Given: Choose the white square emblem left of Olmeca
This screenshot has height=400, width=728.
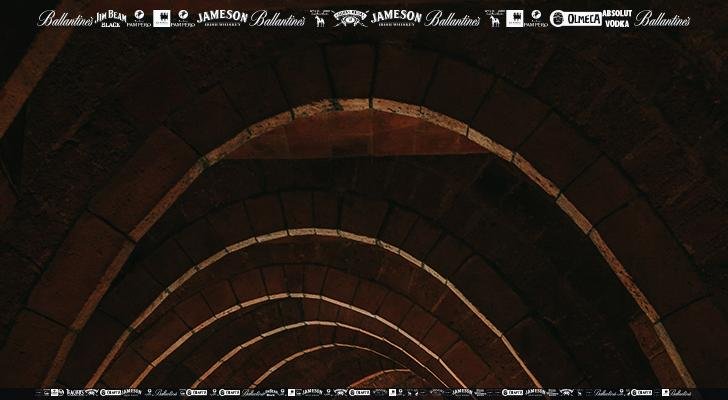Looking at the screenshot, I should coord(515,18).
